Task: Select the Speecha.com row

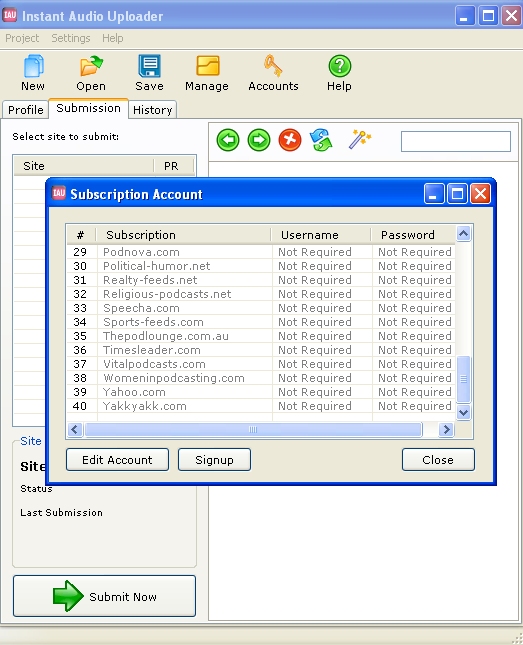Action: 261,308
